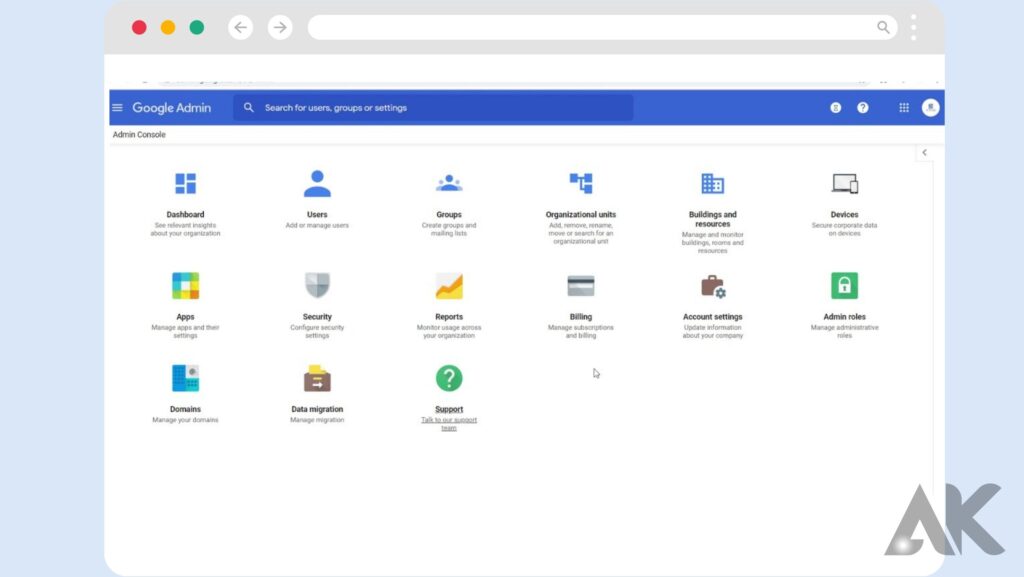This screenshot has height=577, width=1024.
Task: Open the Google apps grid launcher
Action: pyautogui.click(x=904, y=108)
